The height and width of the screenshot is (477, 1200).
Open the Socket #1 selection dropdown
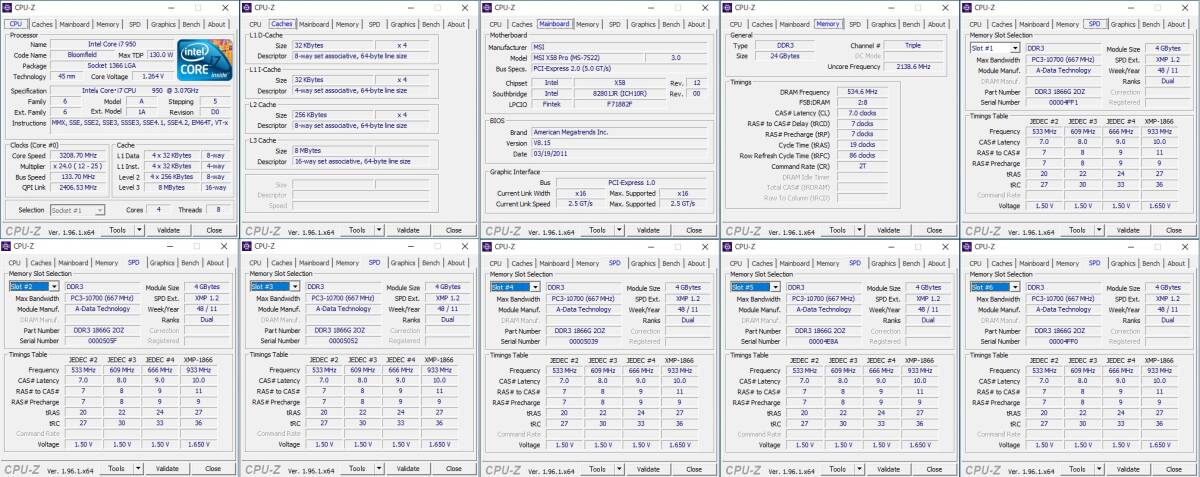[x=101, y=210]
